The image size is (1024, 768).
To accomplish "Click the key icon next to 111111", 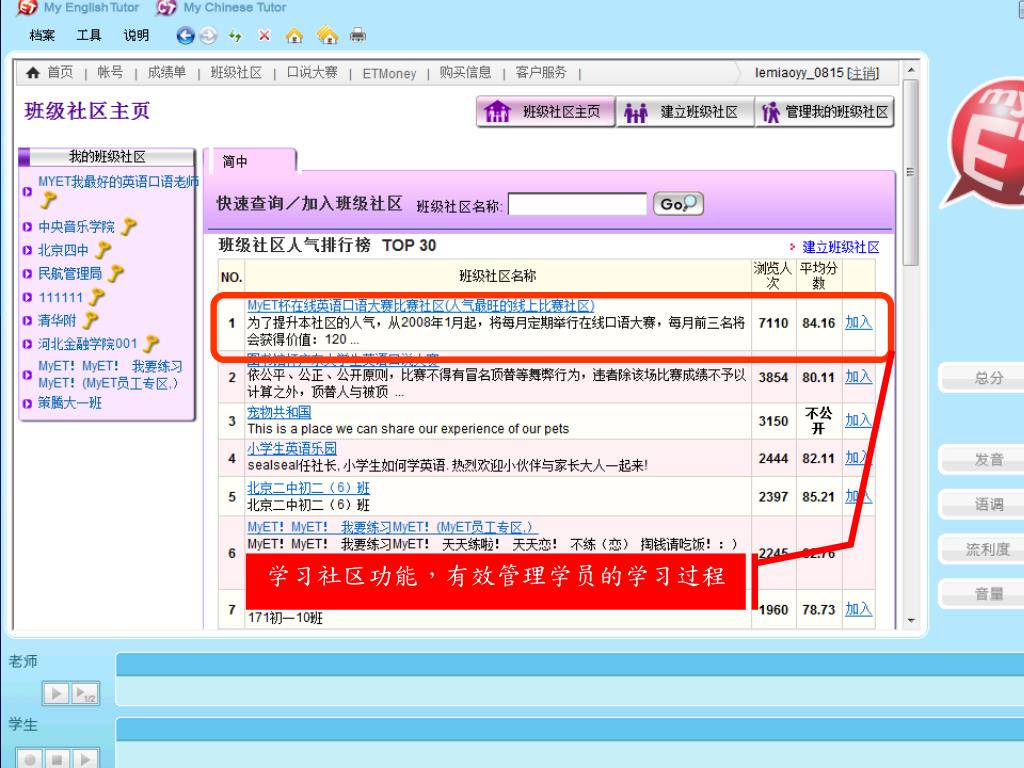I will pos(96,297).
